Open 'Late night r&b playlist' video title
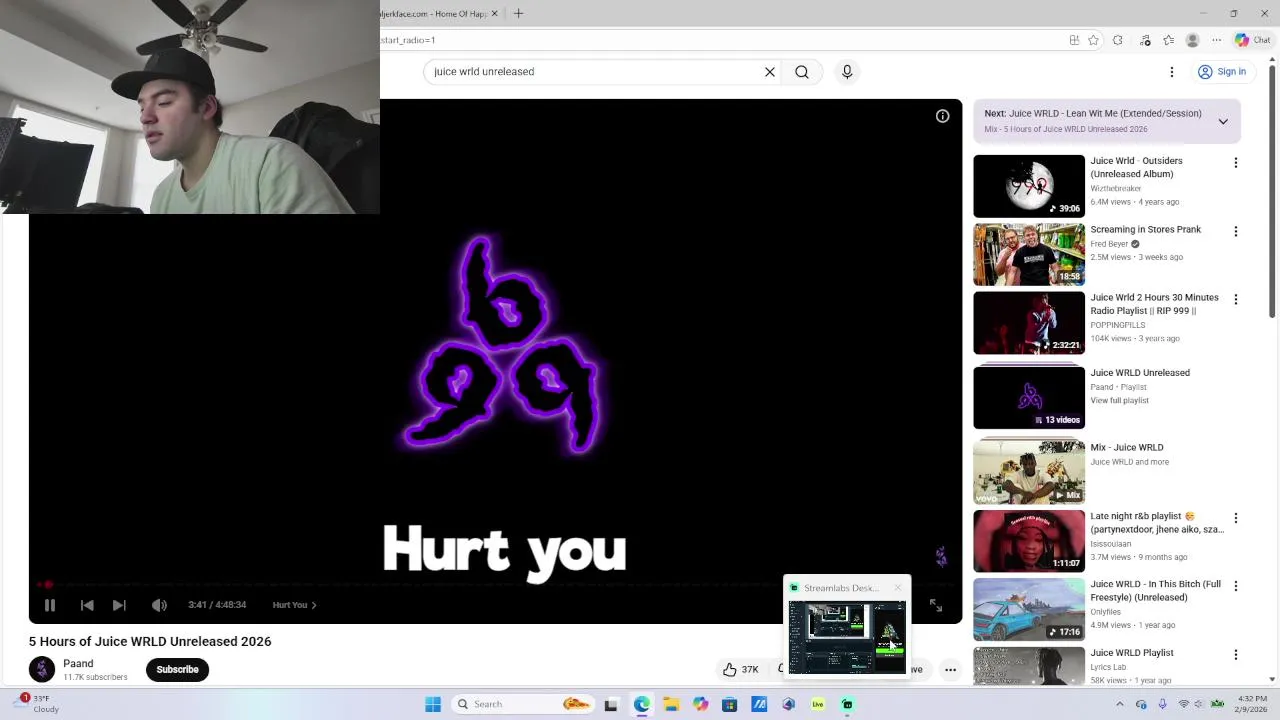The width and height of the screenshot is (1280, 720). (1157, 523)
